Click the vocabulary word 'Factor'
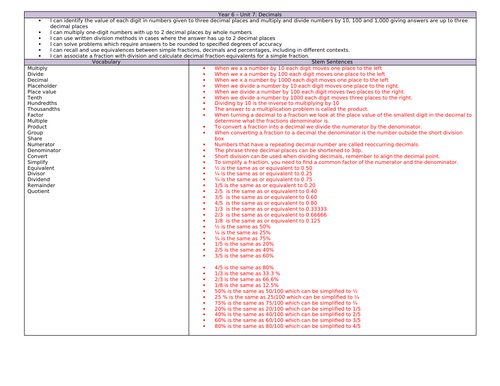Screen dimensions: 500x386 pyautogui.click(x=35, y=115)
